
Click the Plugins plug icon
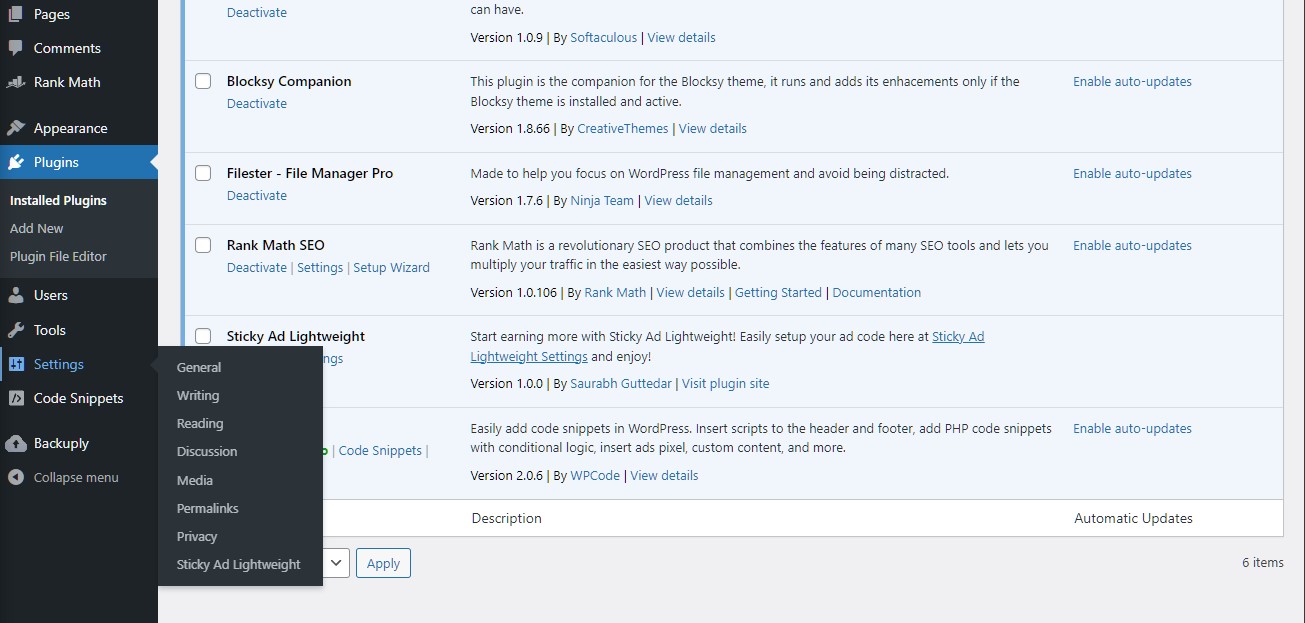point(16,162)
